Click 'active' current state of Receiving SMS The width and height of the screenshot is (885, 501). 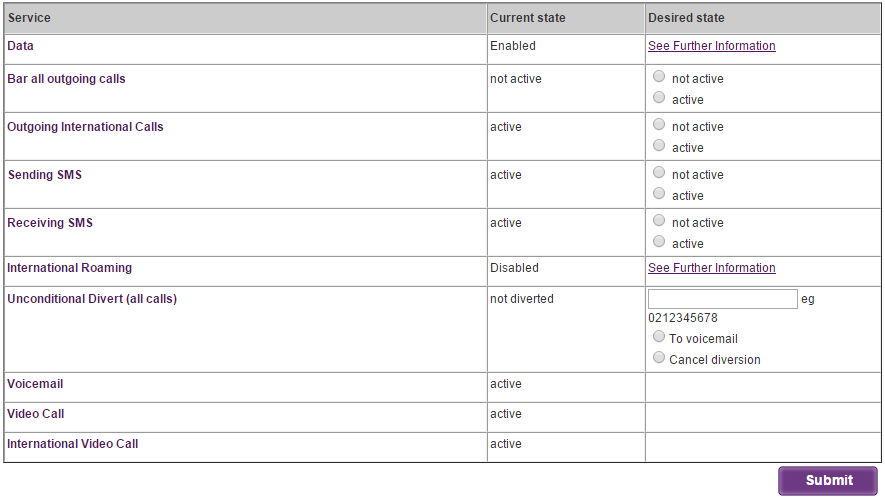(506, 223)
